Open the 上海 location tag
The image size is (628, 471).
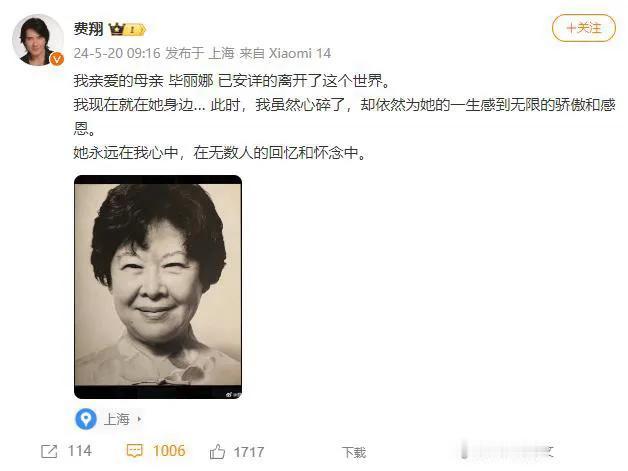click(117, 419)
